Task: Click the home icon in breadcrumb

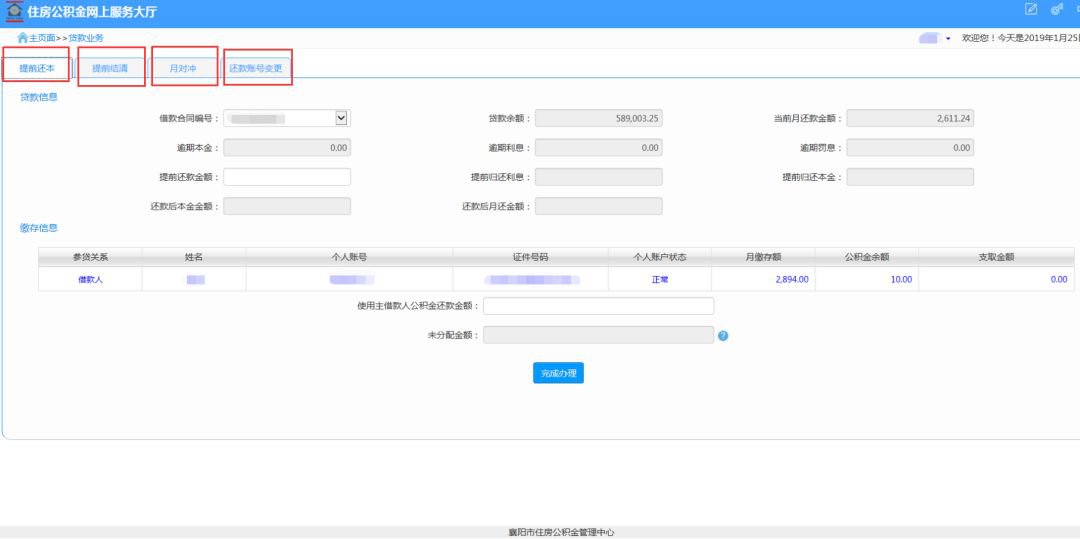Action: click(x=22, y=38)
